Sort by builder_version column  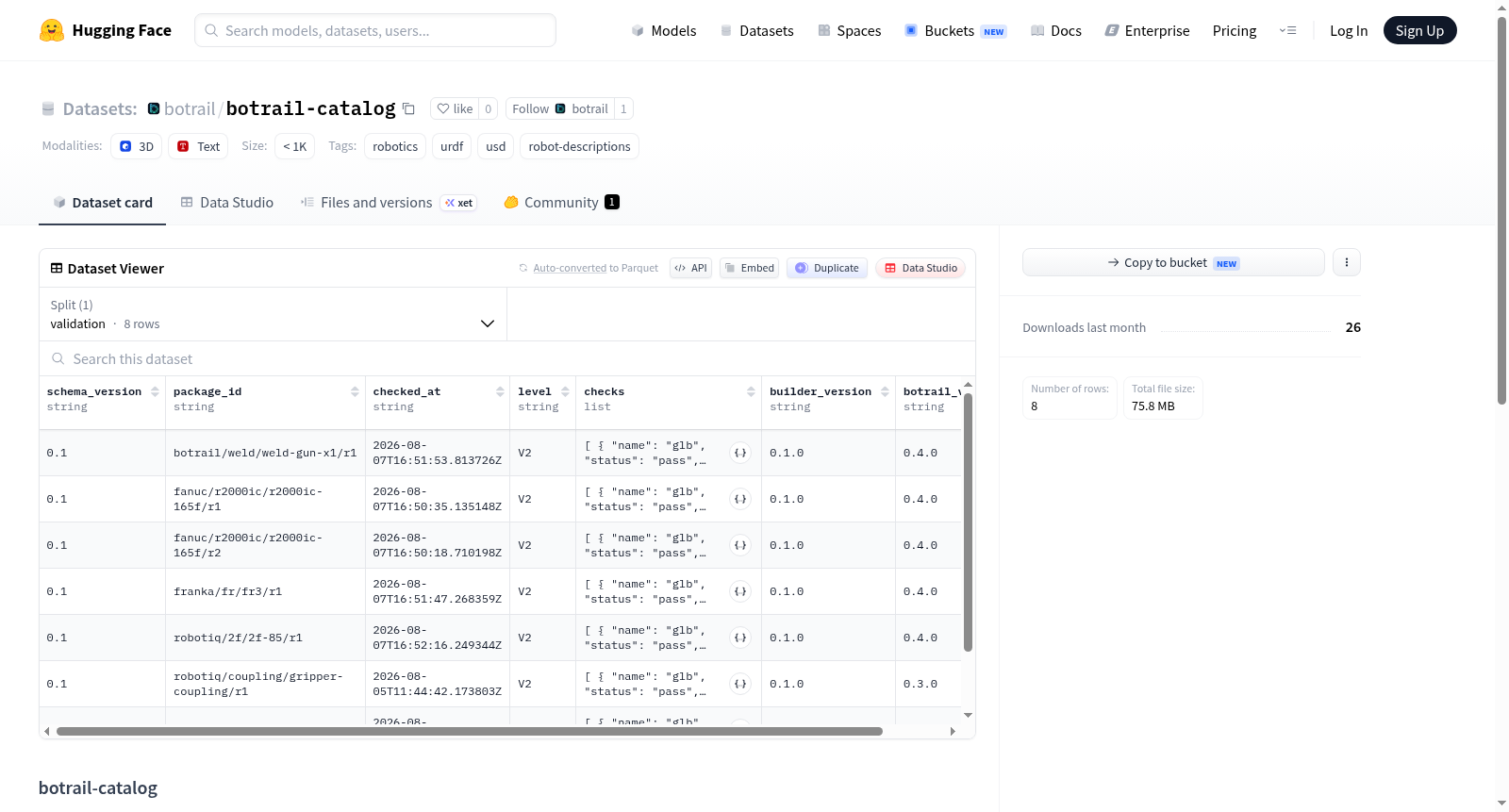[885, 391]
